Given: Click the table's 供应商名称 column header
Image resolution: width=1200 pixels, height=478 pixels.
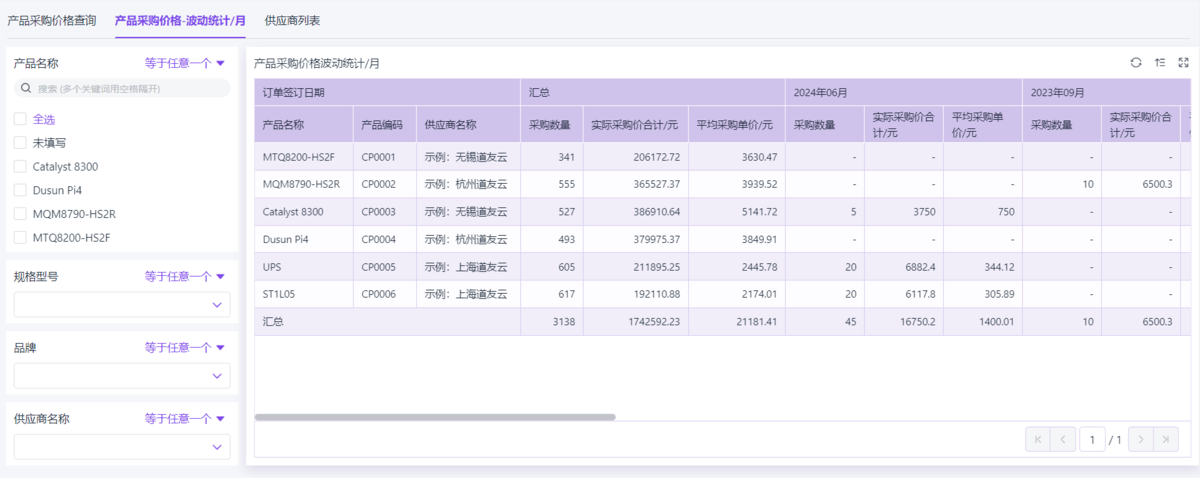Looking at the screenshot, I should [469, 125].
